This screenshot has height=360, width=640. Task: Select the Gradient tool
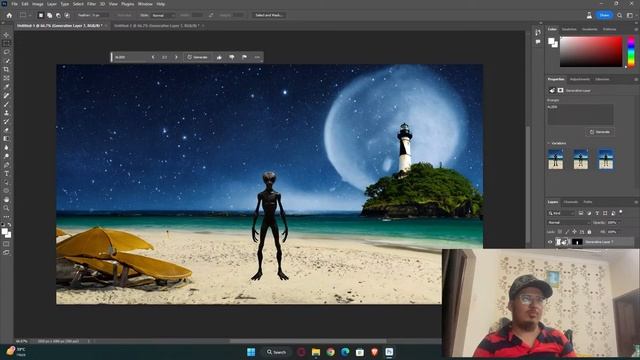(6, 139)
